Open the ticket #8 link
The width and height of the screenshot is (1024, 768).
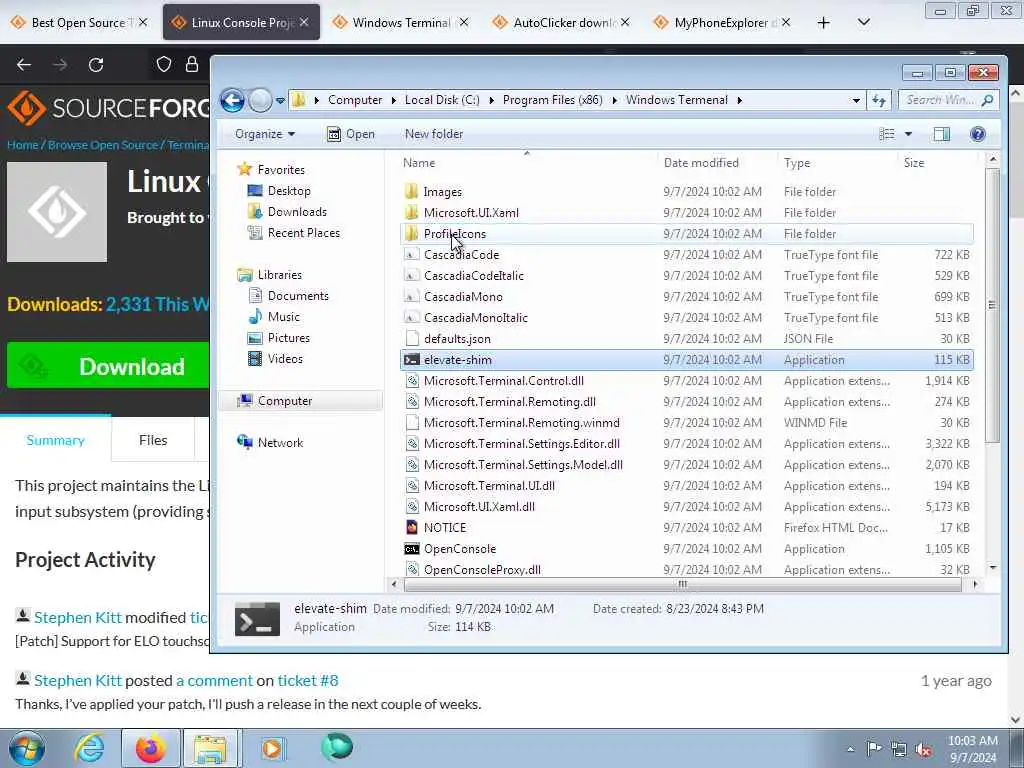(x=308, y=680)
